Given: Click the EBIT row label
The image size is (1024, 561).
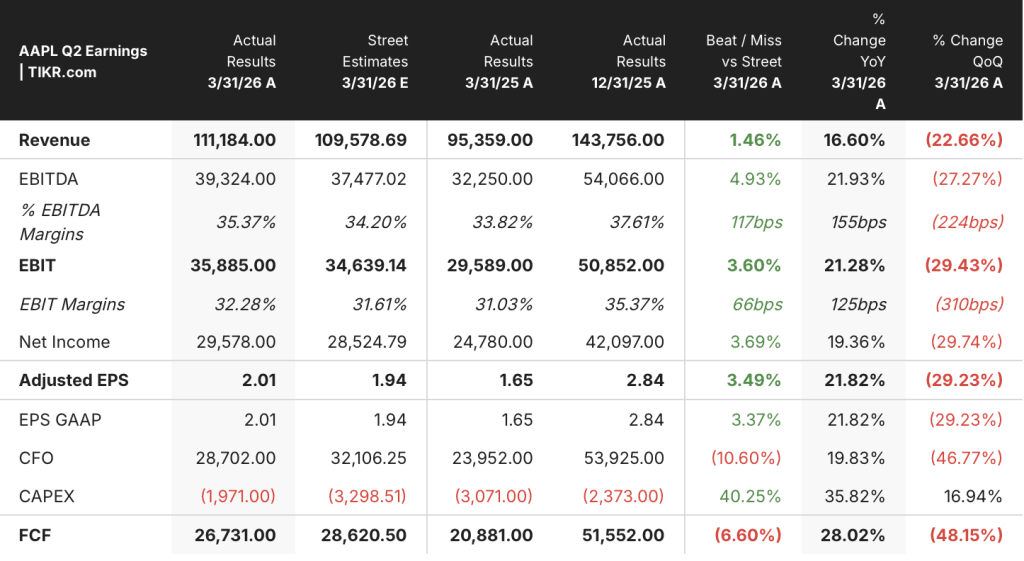Looking at the screenshot, I should pos(37,266).
